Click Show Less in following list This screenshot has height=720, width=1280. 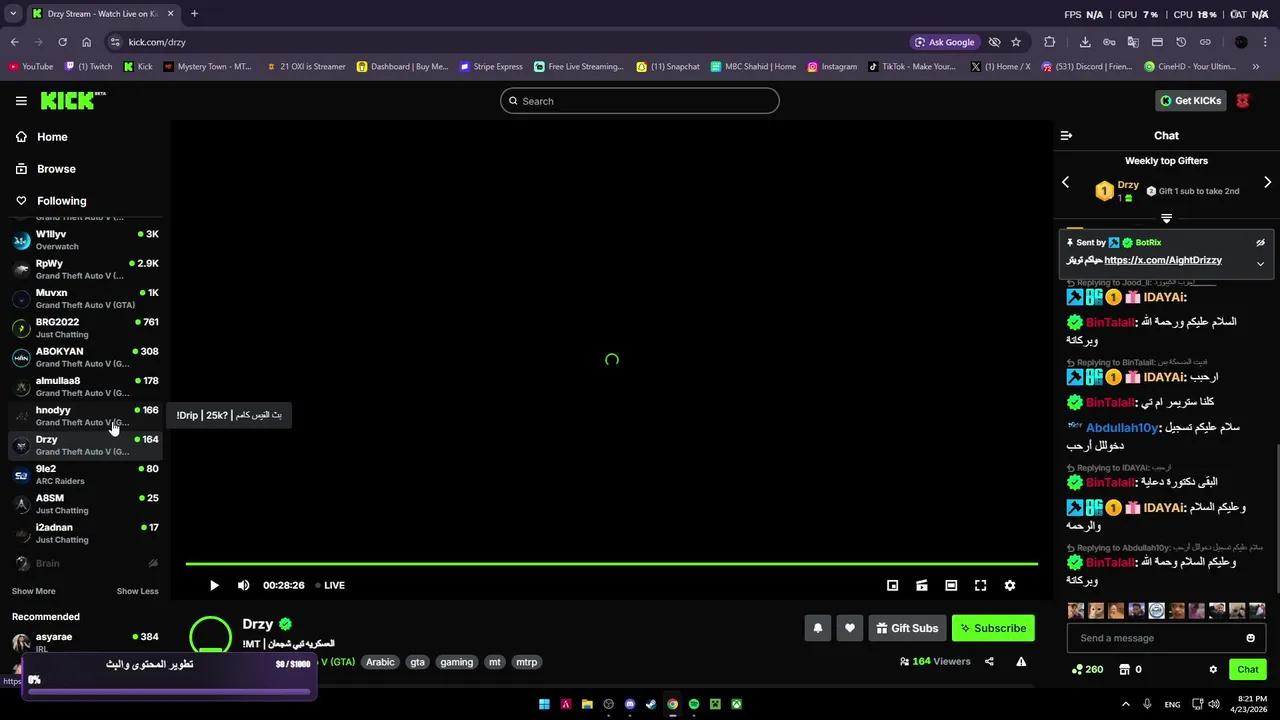pos(137,591)
